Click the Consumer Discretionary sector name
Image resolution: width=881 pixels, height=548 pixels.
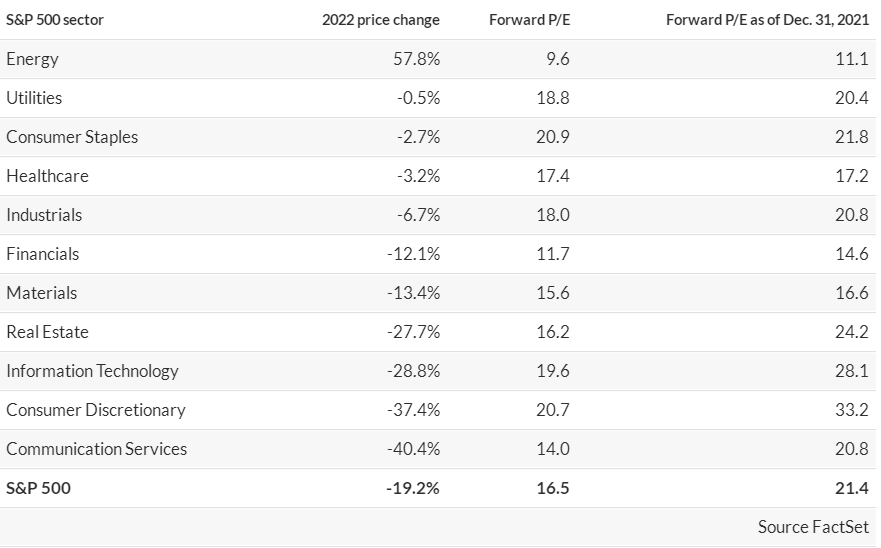pos(96,410)
